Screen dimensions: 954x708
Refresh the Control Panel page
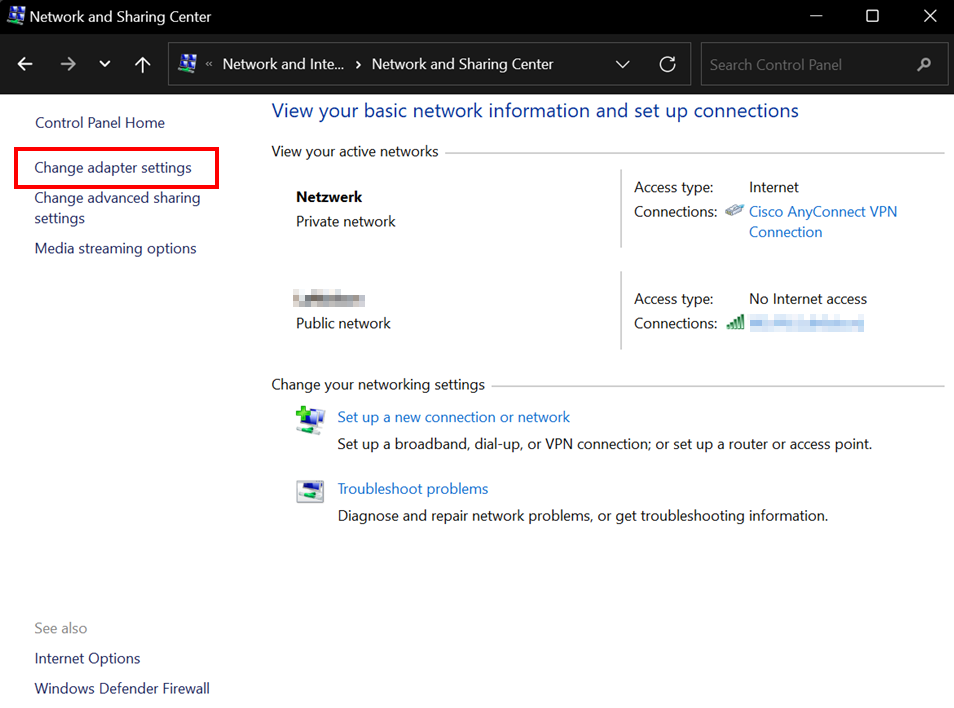[667, 64]
